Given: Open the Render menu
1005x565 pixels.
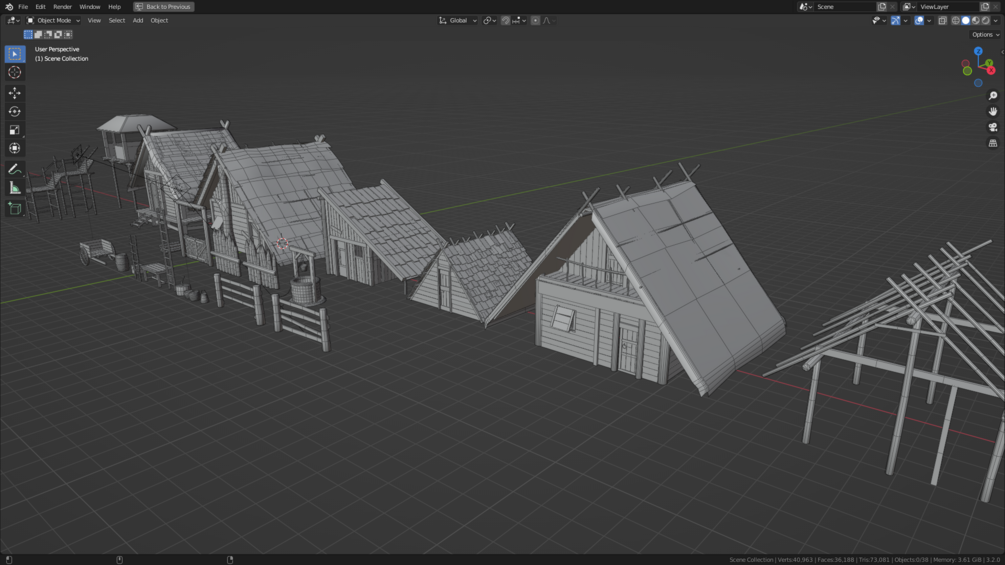Looking at the screenshot, I should [62, 6].
